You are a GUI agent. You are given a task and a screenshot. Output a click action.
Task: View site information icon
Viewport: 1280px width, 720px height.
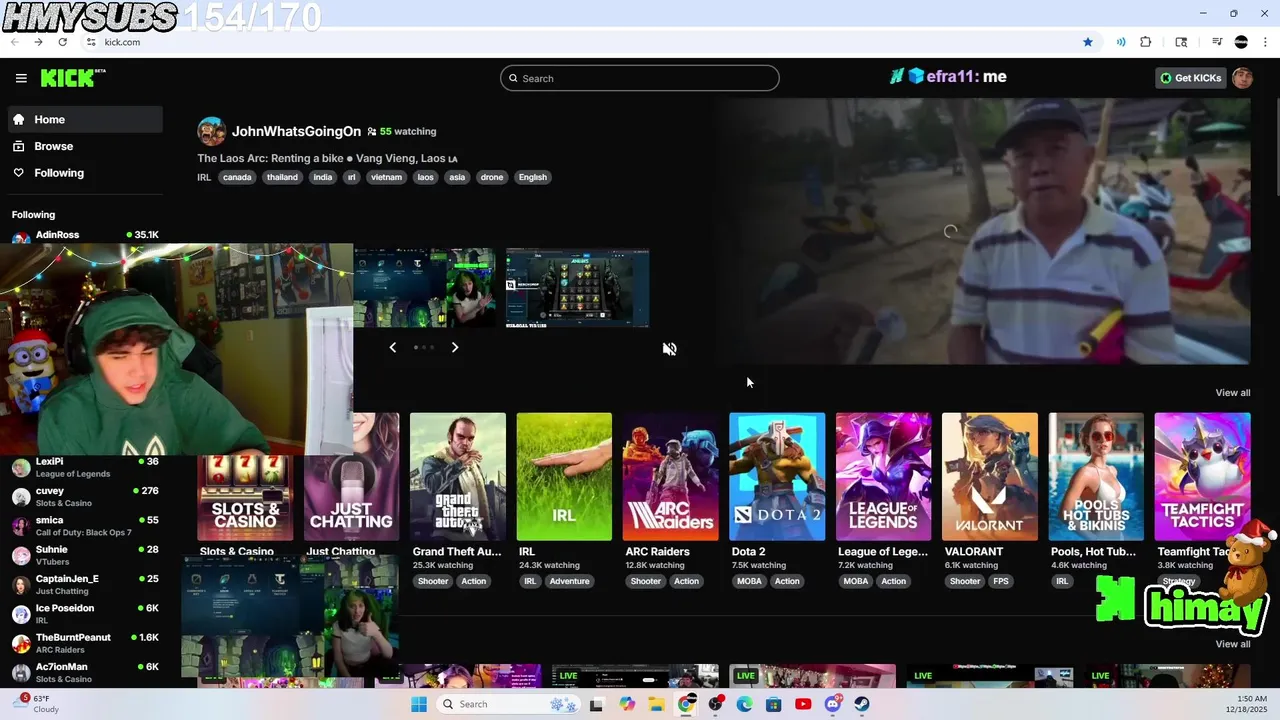point(91,42)
